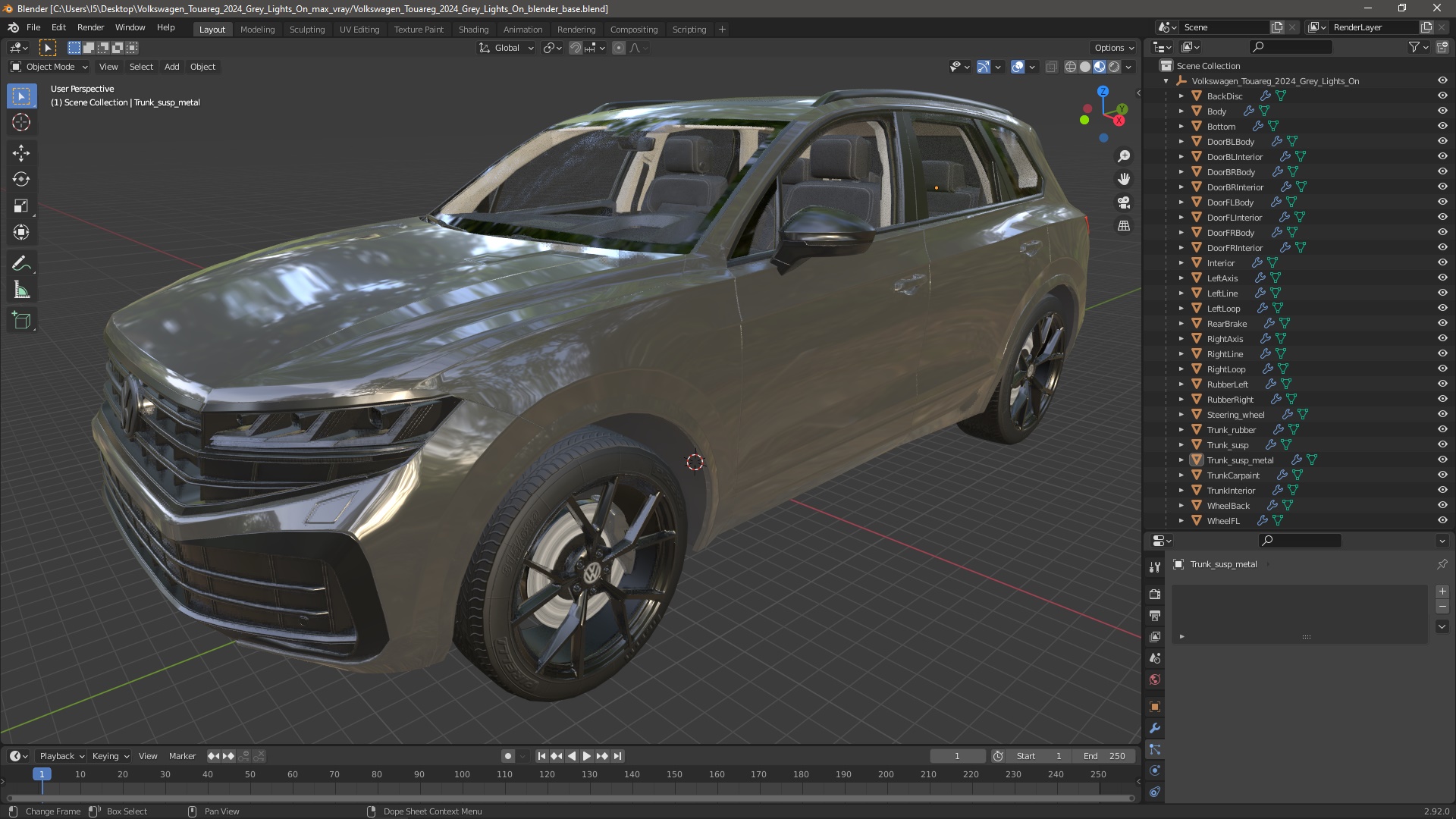
Task: Hide WheelFL object via eye icon
Action: pos(1442,520)
